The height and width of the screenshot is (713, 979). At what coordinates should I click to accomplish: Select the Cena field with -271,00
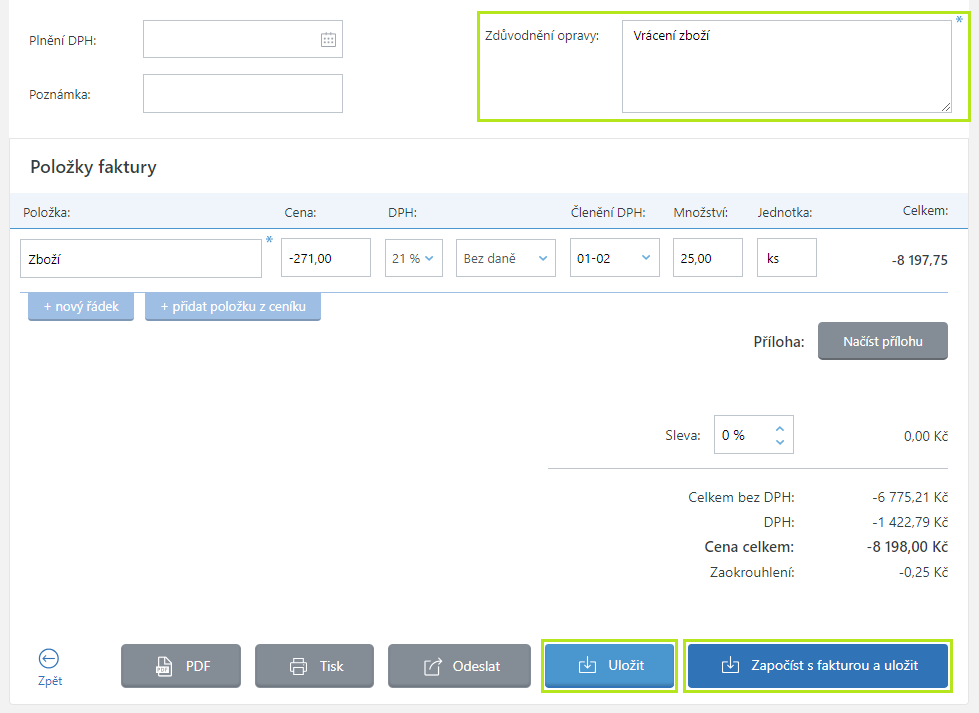[326, 258]
